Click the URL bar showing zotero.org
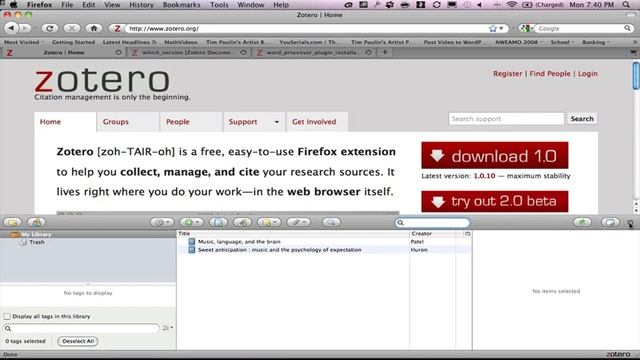Screen dimensions: 640x360 [306, 29]
